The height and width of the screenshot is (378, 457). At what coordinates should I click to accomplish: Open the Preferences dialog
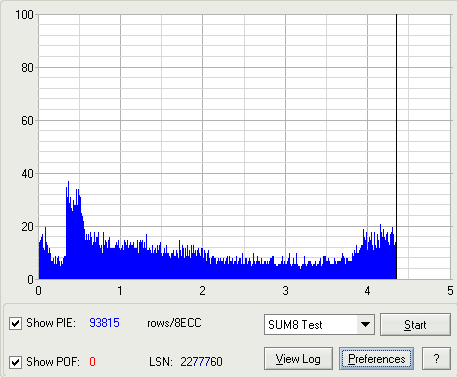(376, 359)
